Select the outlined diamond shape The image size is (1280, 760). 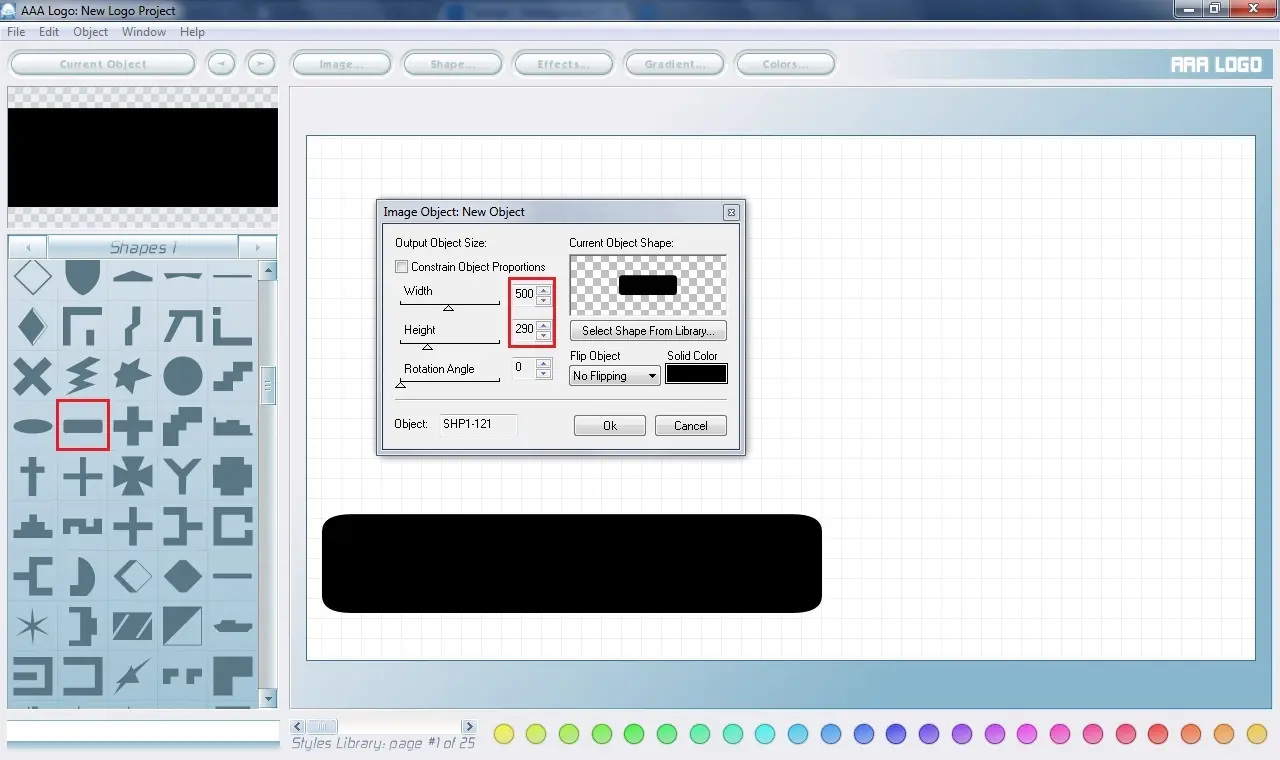point(33,277)
